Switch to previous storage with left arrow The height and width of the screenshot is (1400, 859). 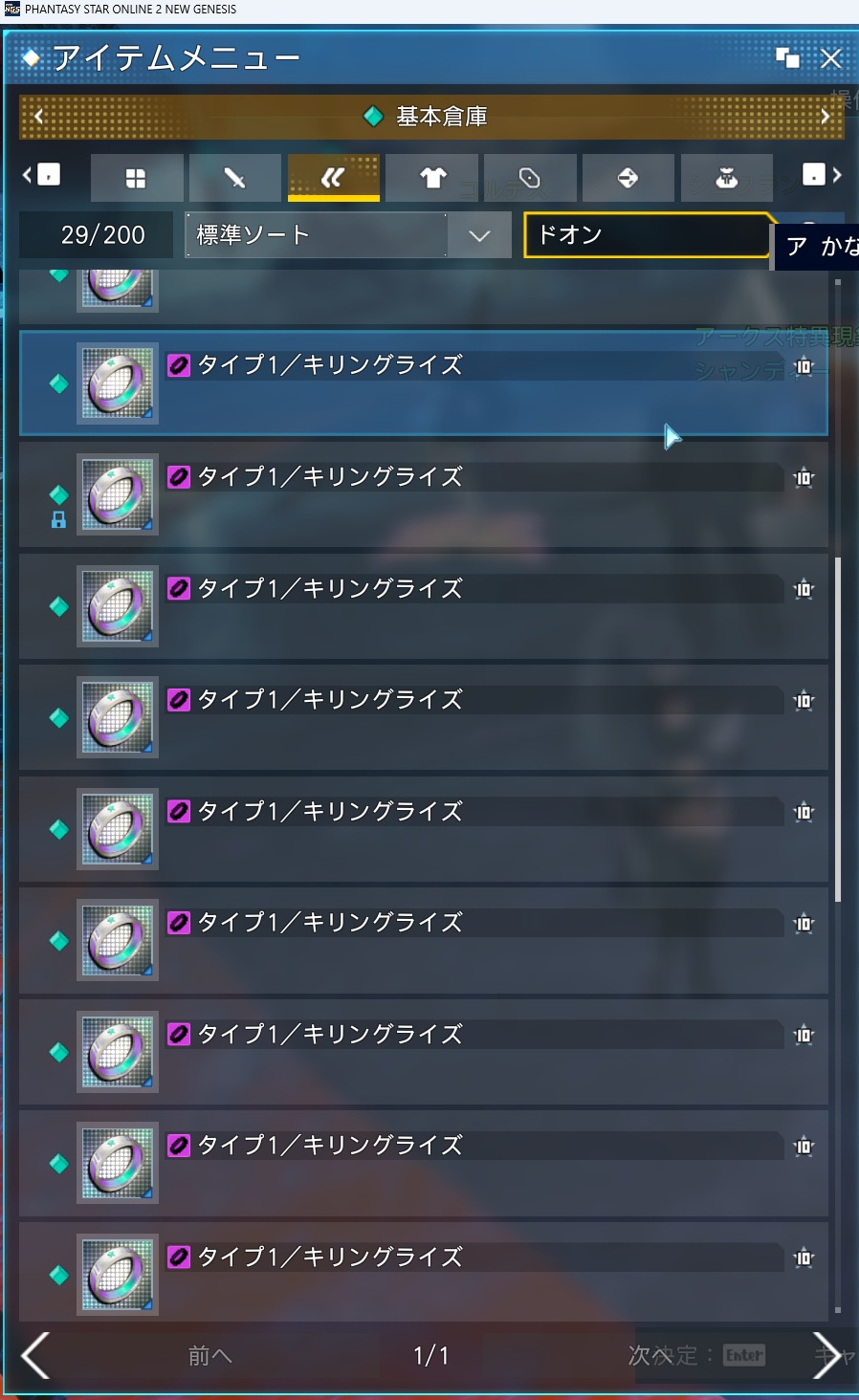[38, 117]
